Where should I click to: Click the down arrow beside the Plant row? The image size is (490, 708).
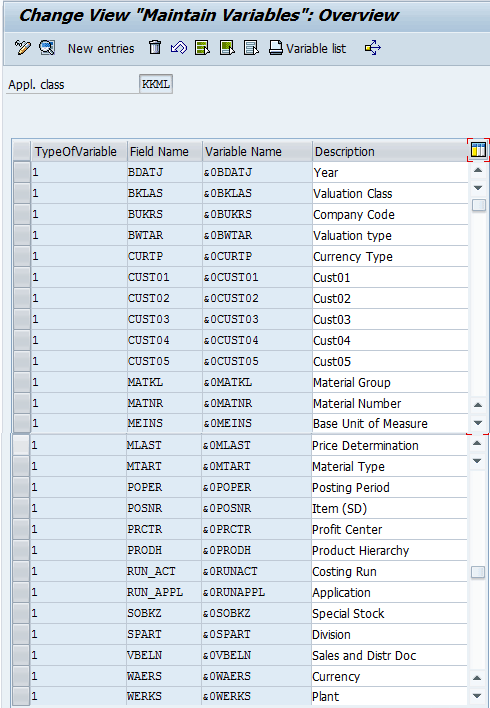pos(477,695)
